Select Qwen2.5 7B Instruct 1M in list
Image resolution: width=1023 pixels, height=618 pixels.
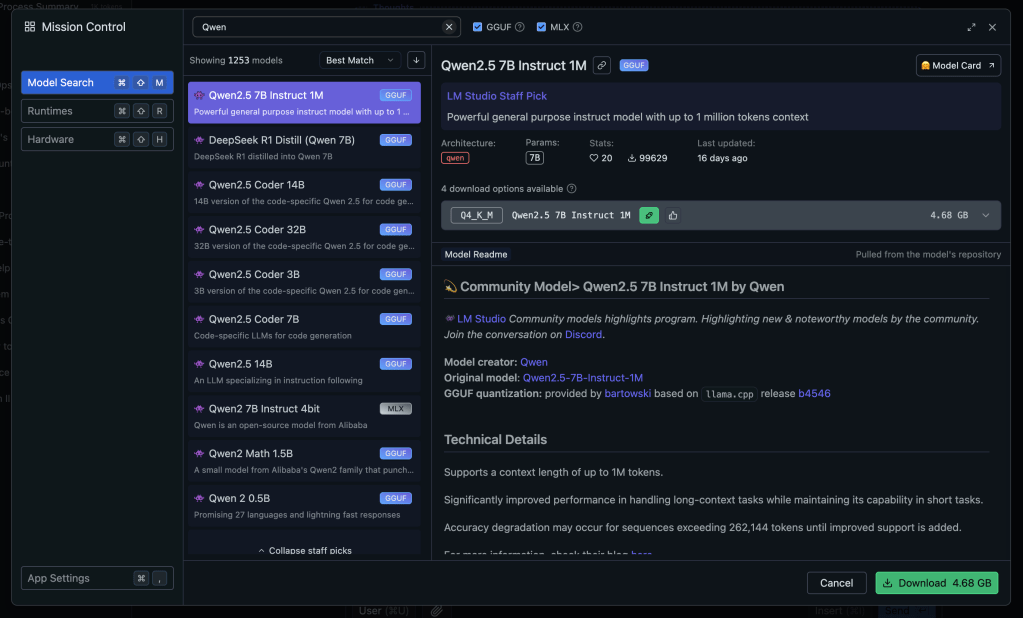tap(304, 102)
